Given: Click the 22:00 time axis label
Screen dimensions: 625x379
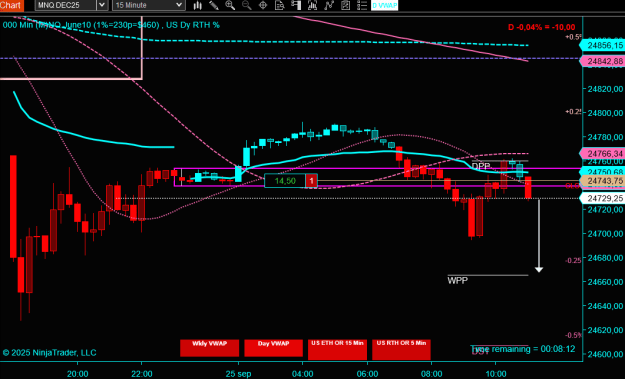Looking at the screenshot, I should 142,374.
